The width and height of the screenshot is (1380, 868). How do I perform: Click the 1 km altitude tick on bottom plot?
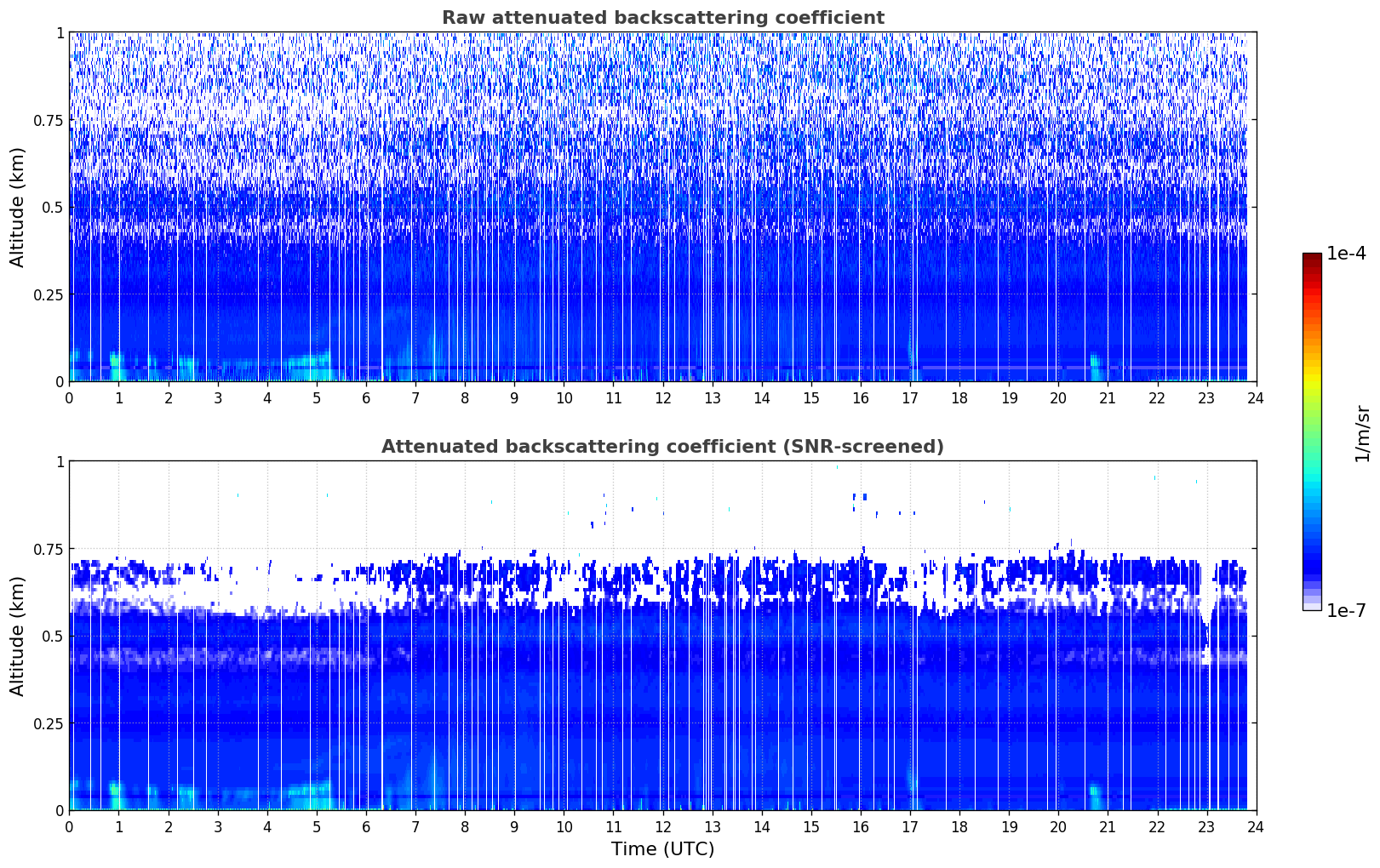click(60, 462)
